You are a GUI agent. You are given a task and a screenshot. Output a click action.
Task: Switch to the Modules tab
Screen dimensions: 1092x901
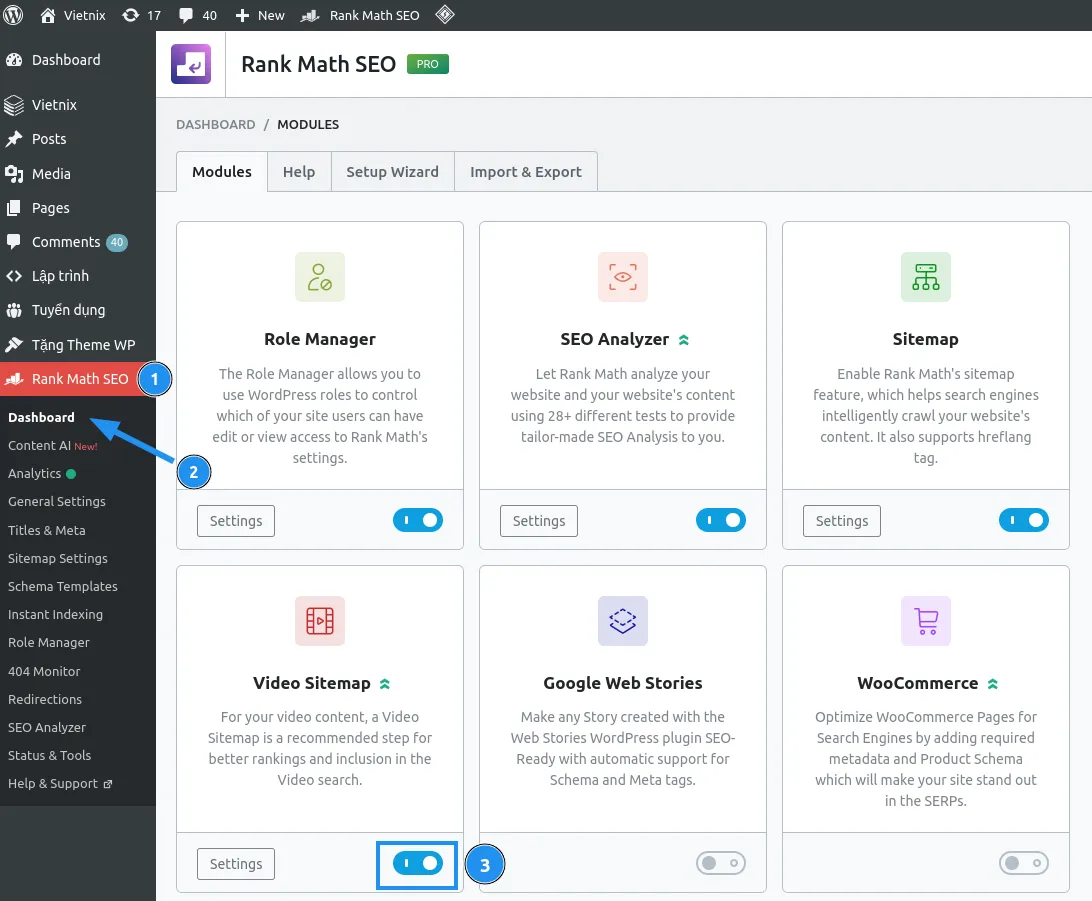click(221, 171)
